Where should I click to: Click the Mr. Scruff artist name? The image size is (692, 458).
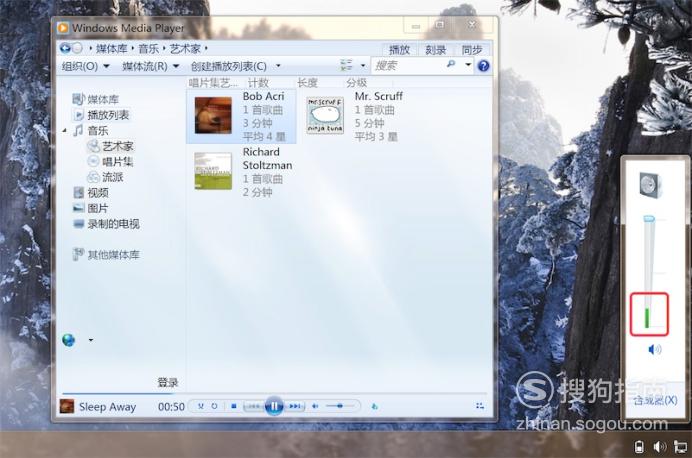[x=379, y=96]
